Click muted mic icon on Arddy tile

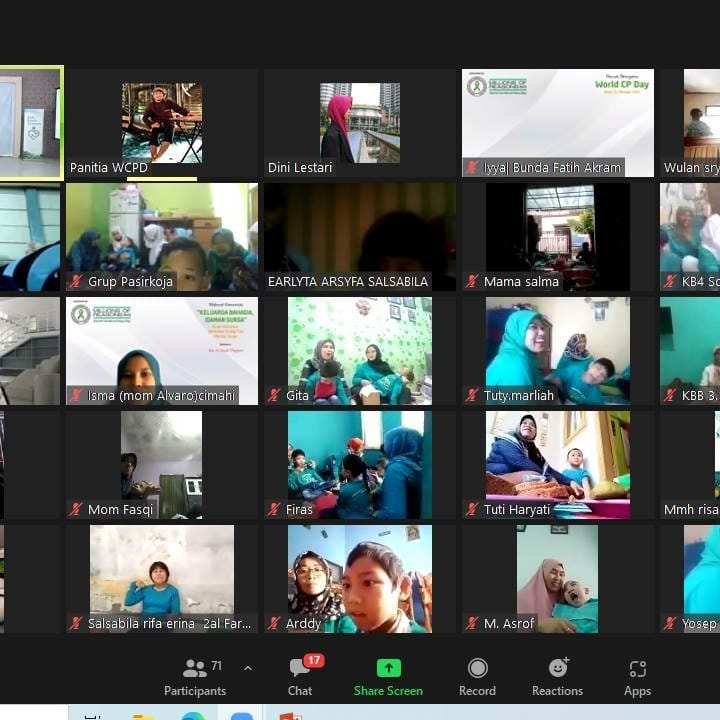pos(274,623)
